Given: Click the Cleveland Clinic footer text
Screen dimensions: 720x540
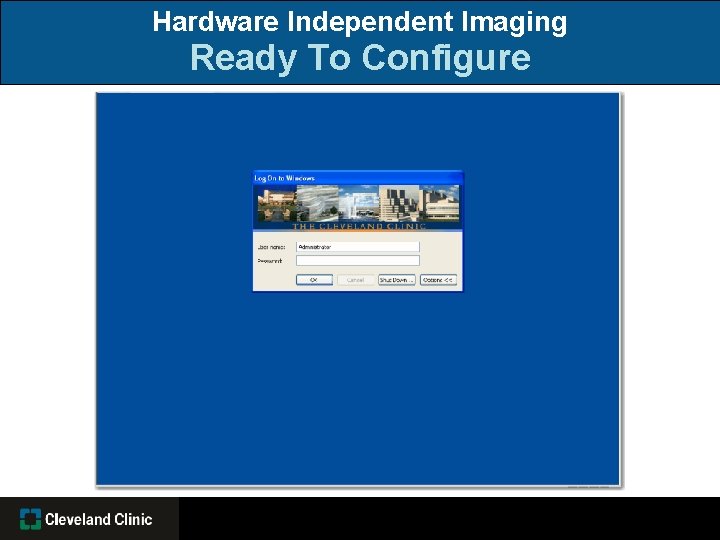Looking at the screenshot, I should pyautogui.click(x=99, y=519).
